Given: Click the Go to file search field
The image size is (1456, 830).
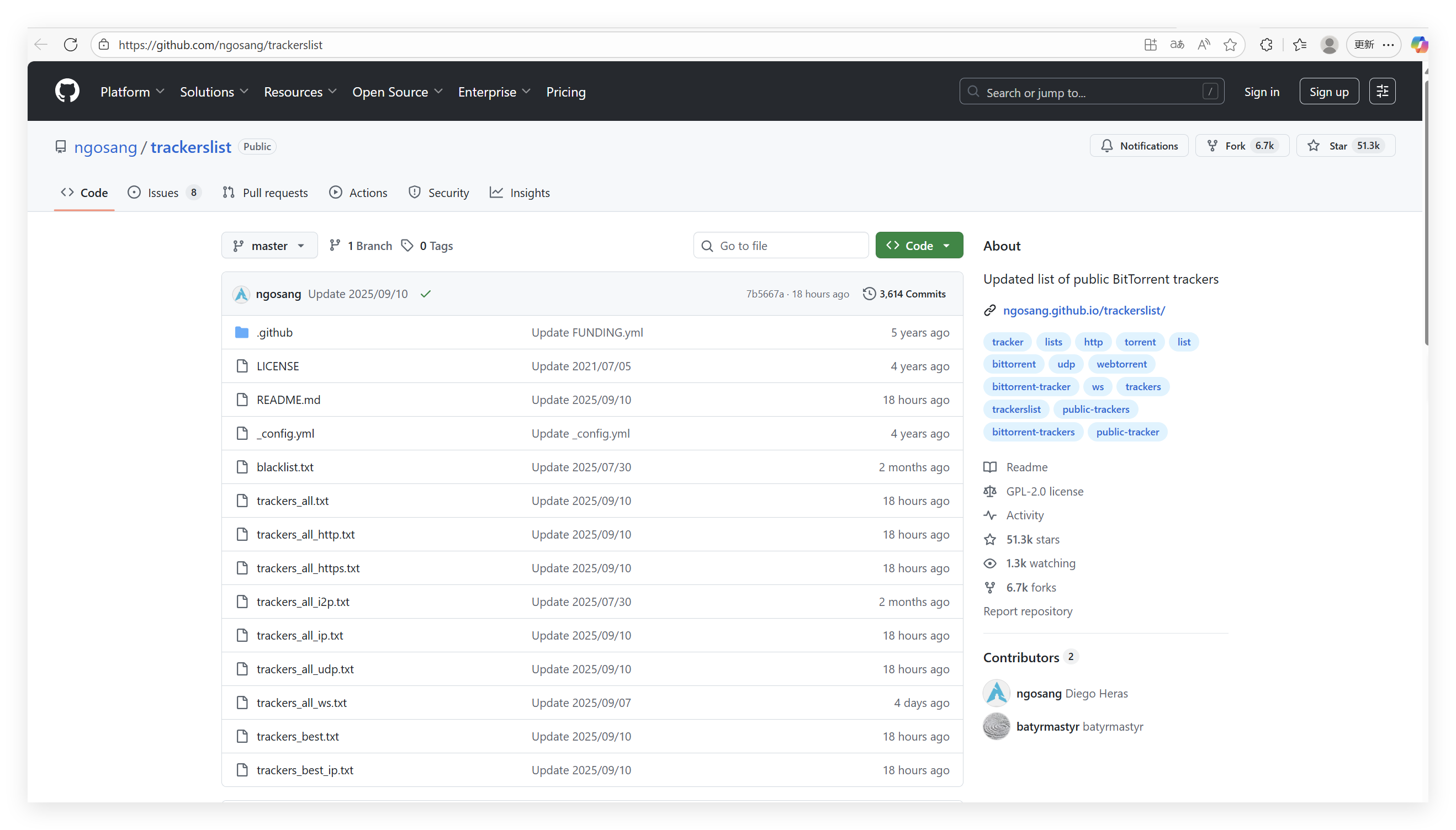Looking at the screenshot, I should click(787, 246).
